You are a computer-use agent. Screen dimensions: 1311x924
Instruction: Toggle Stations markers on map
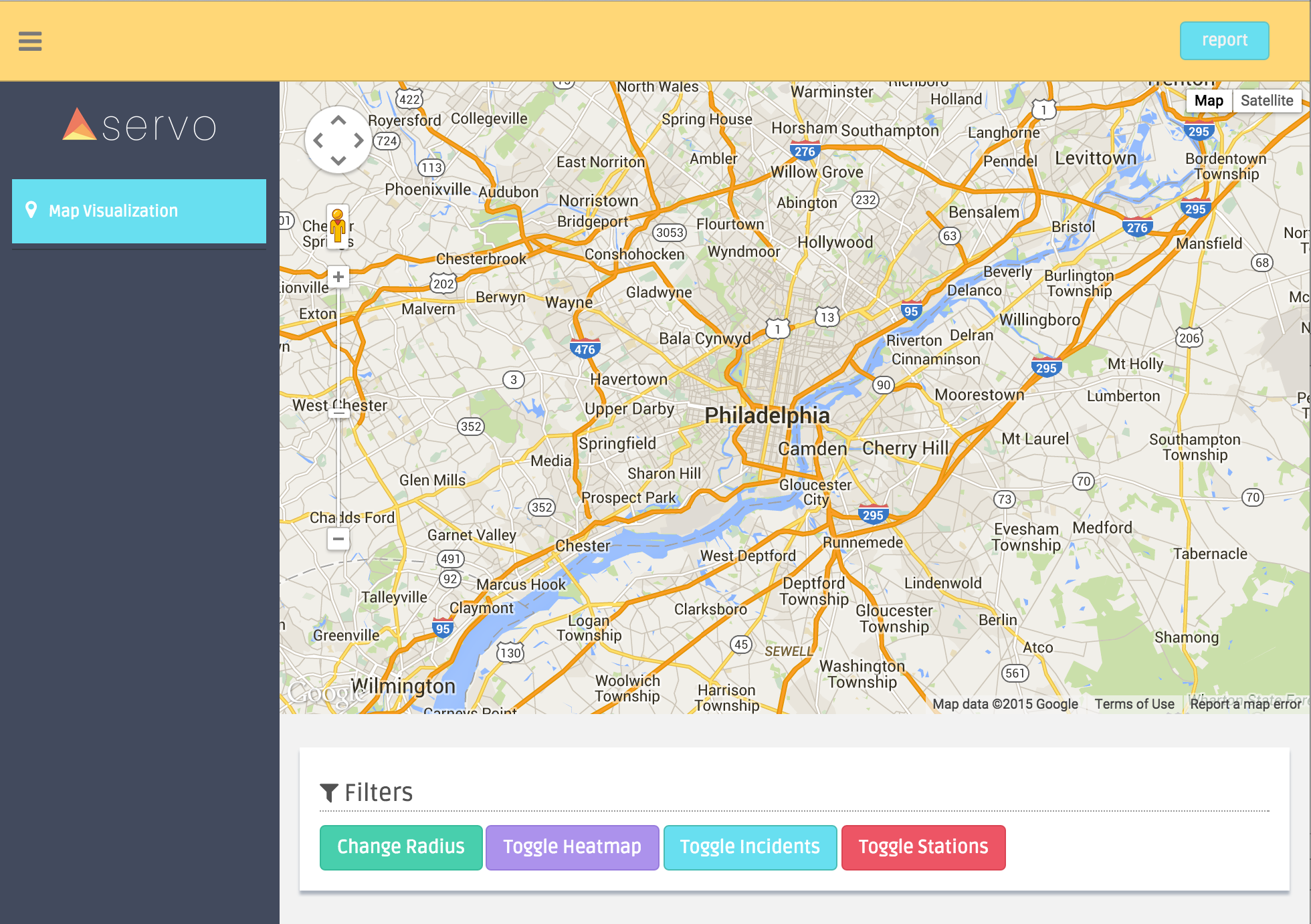pos(923,847)
